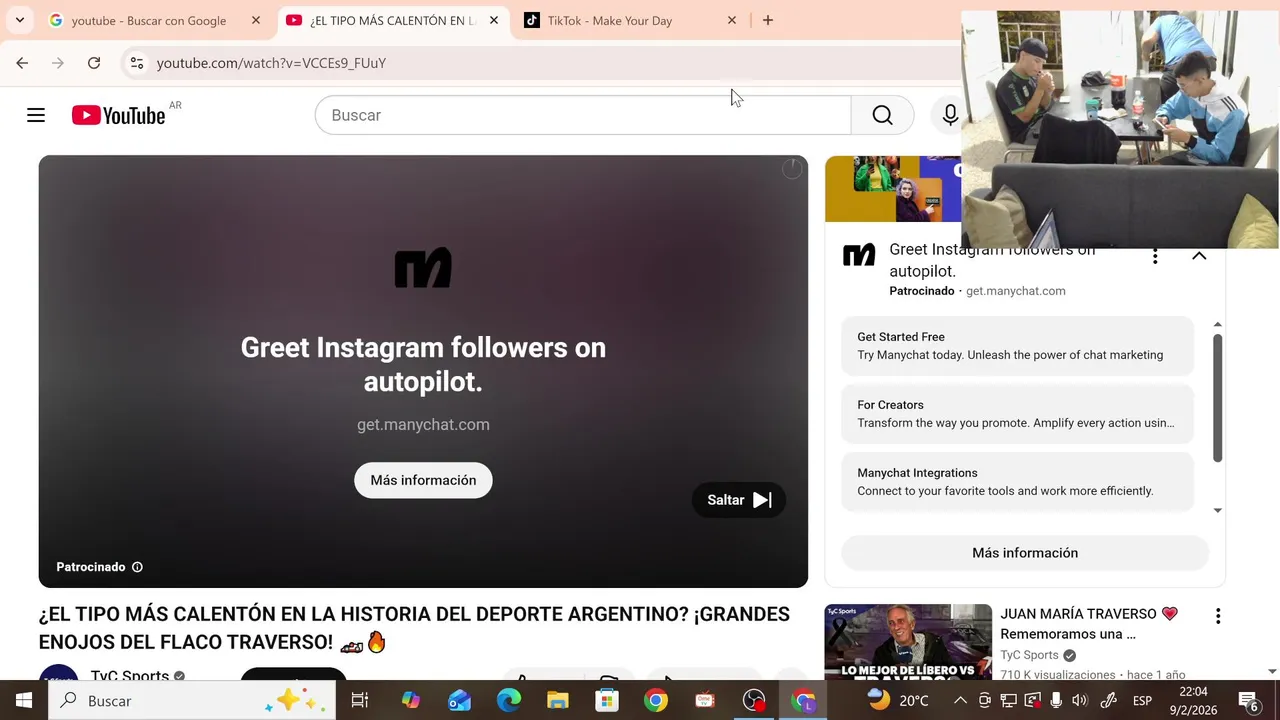Viewport: 1280px width, 720px height.
Task: Open the clock and date showing 22:04
Action: click(x=1194, y=699)
